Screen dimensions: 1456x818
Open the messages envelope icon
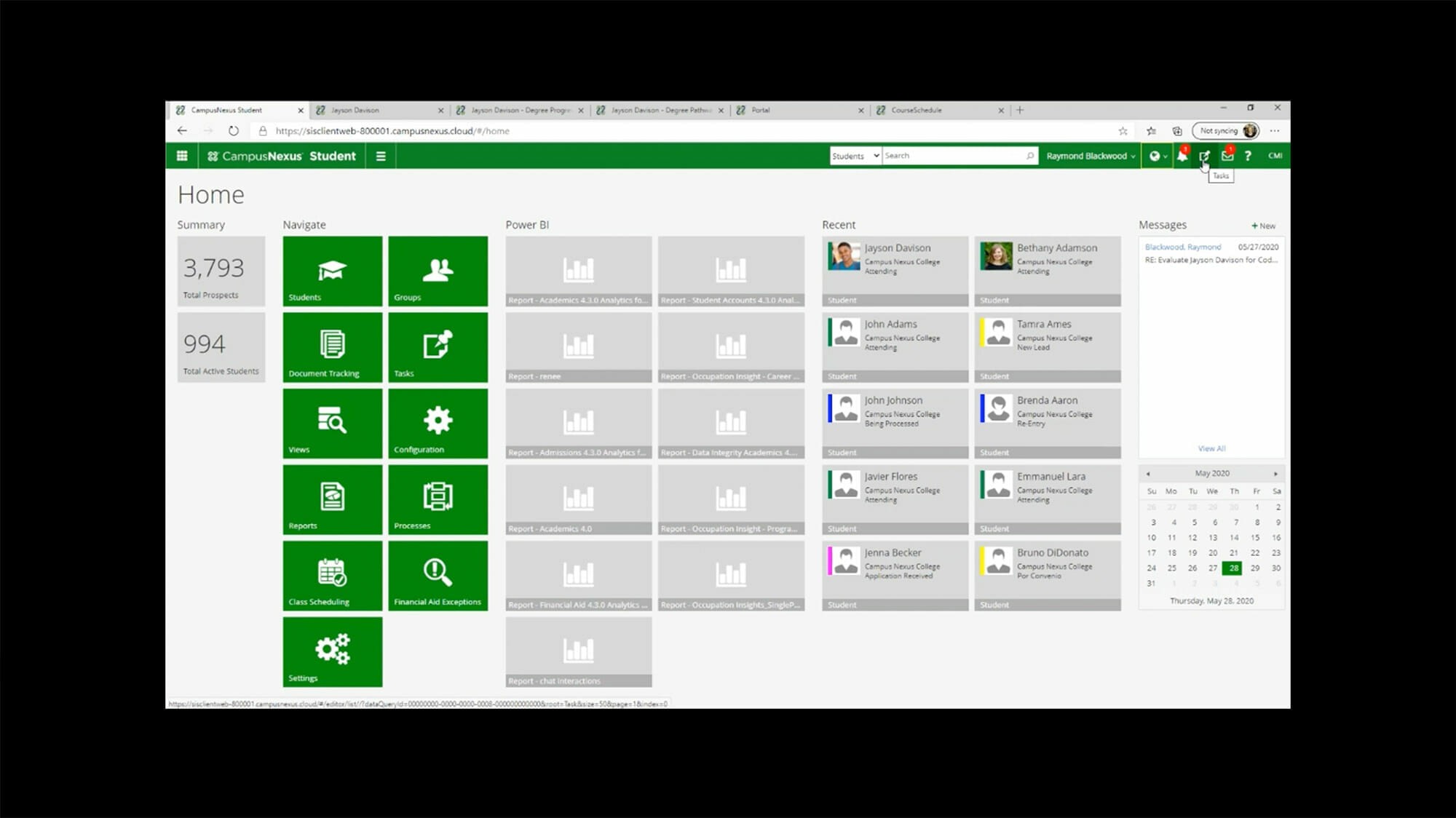[1227, 156]
